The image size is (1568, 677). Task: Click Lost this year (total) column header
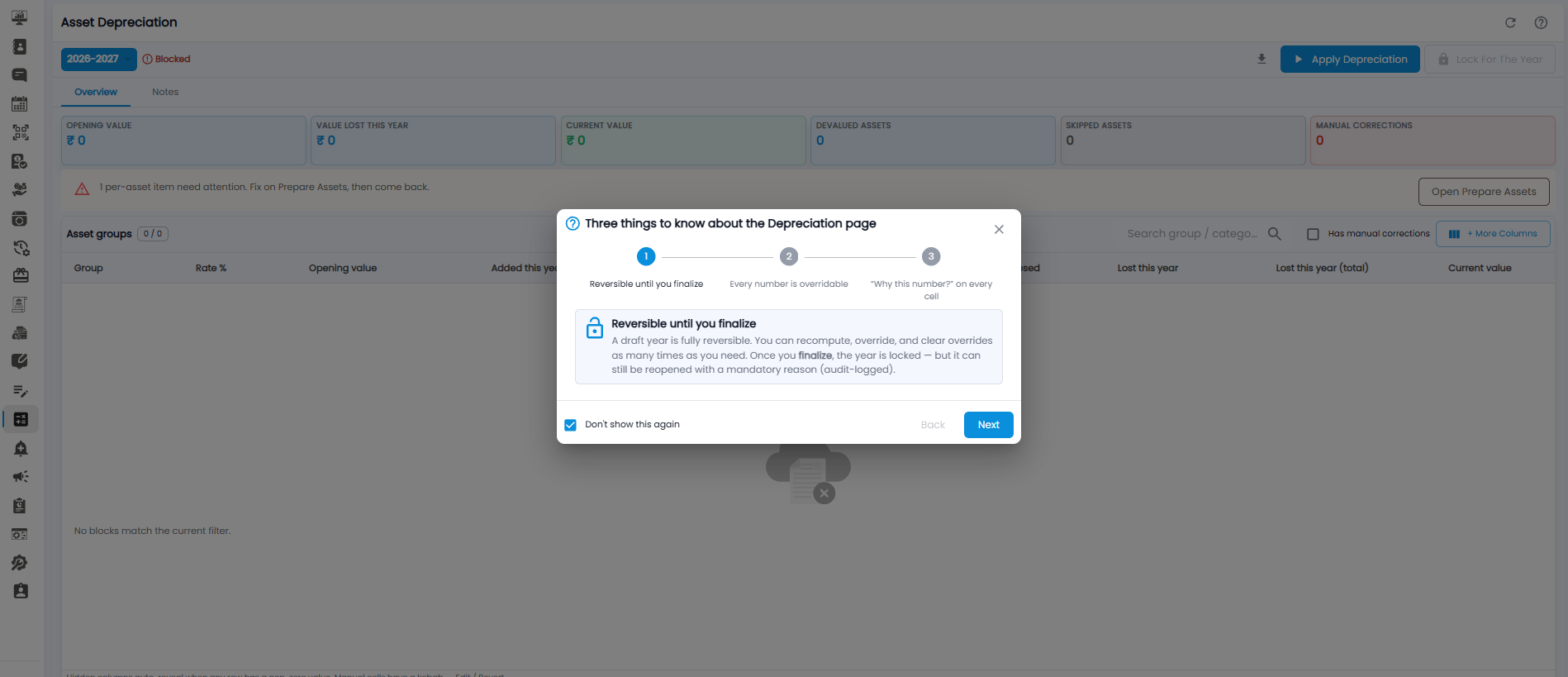[1322, 268]
